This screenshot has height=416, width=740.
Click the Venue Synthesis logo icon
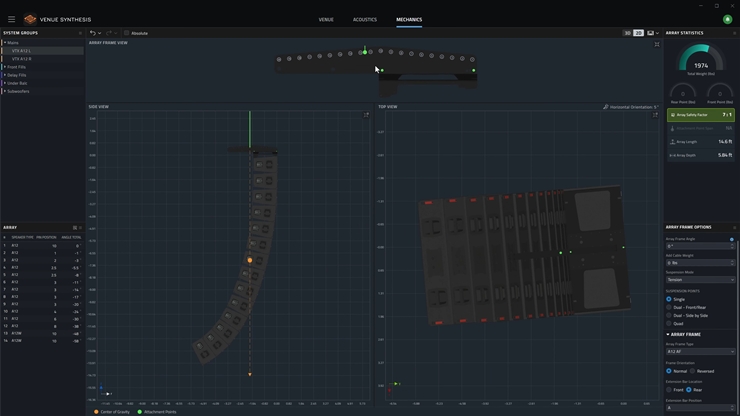(x=30, y=19)
